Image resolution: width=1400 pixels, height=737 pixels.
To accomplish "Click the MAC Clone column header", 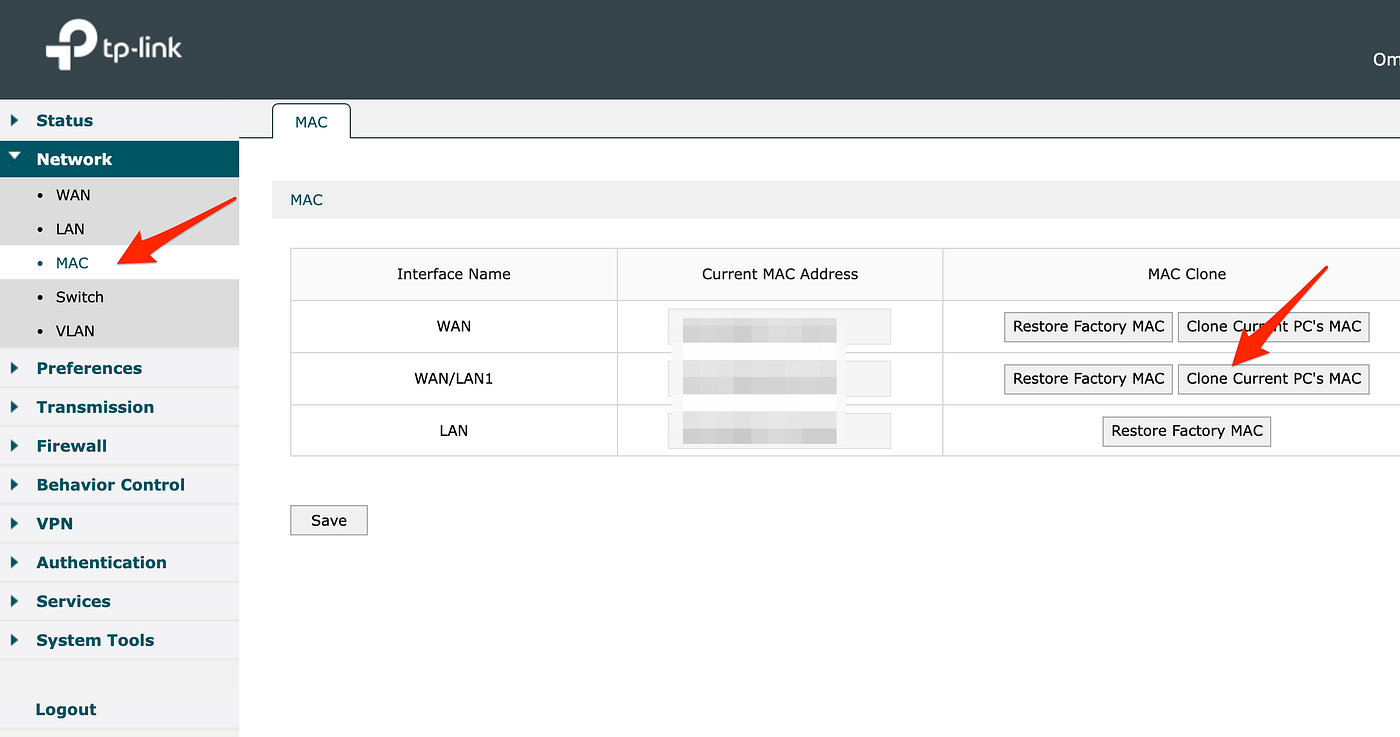I will tap(1187, 274).
